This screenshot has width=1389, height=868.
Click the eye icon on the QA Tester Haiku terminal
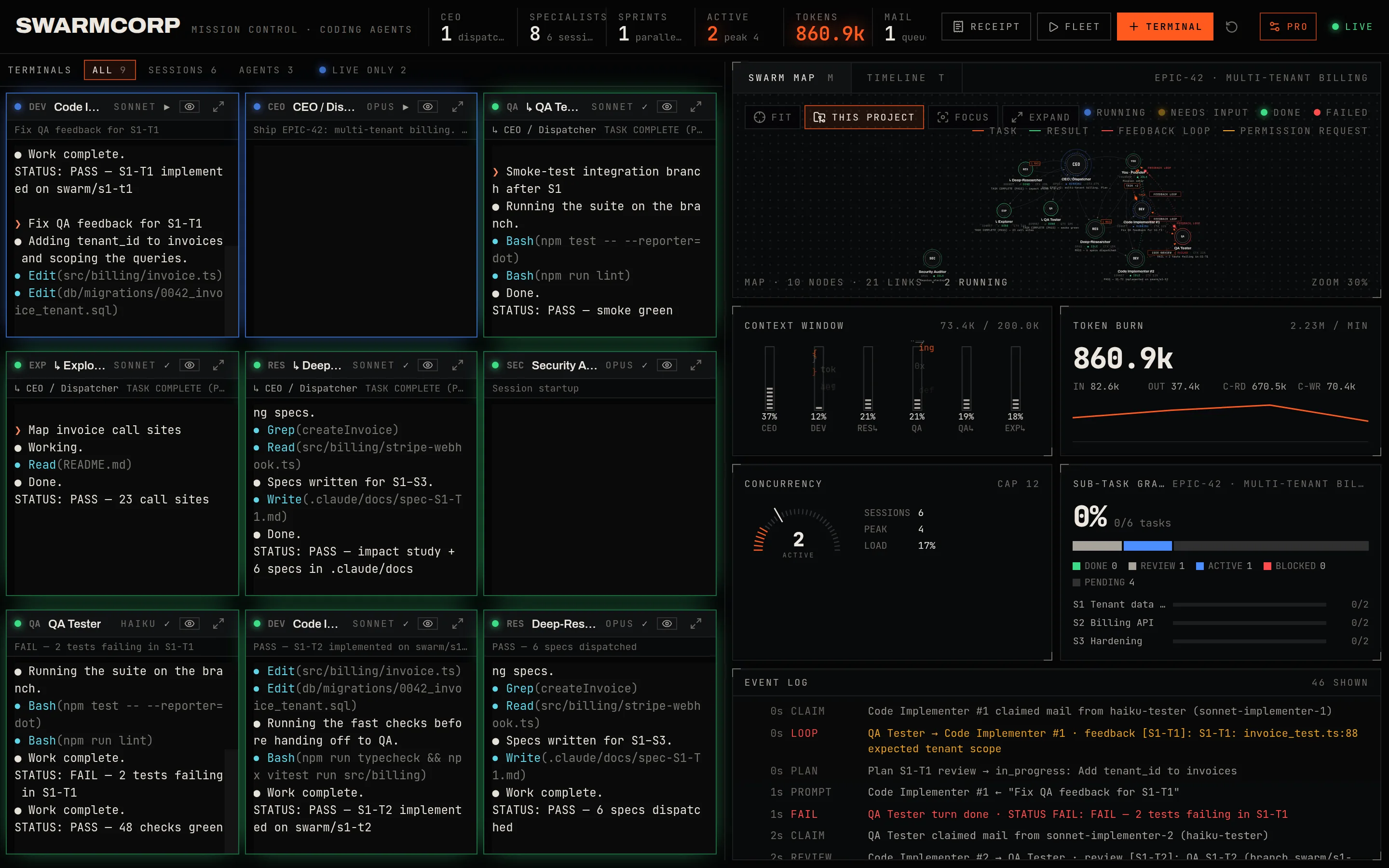(190, 624)
